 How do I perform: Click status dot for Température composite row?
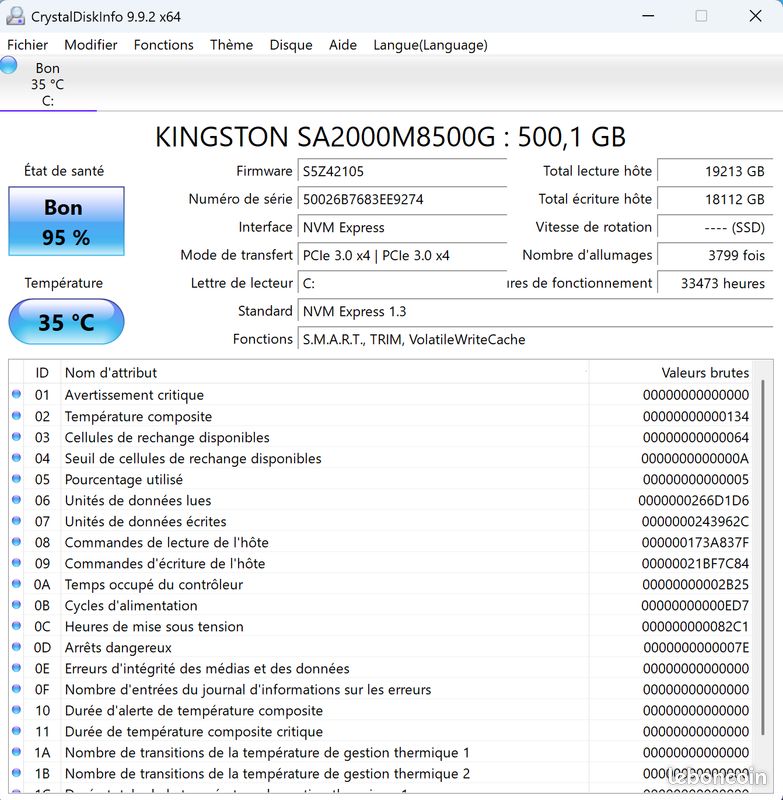click(x=16, y=415)
